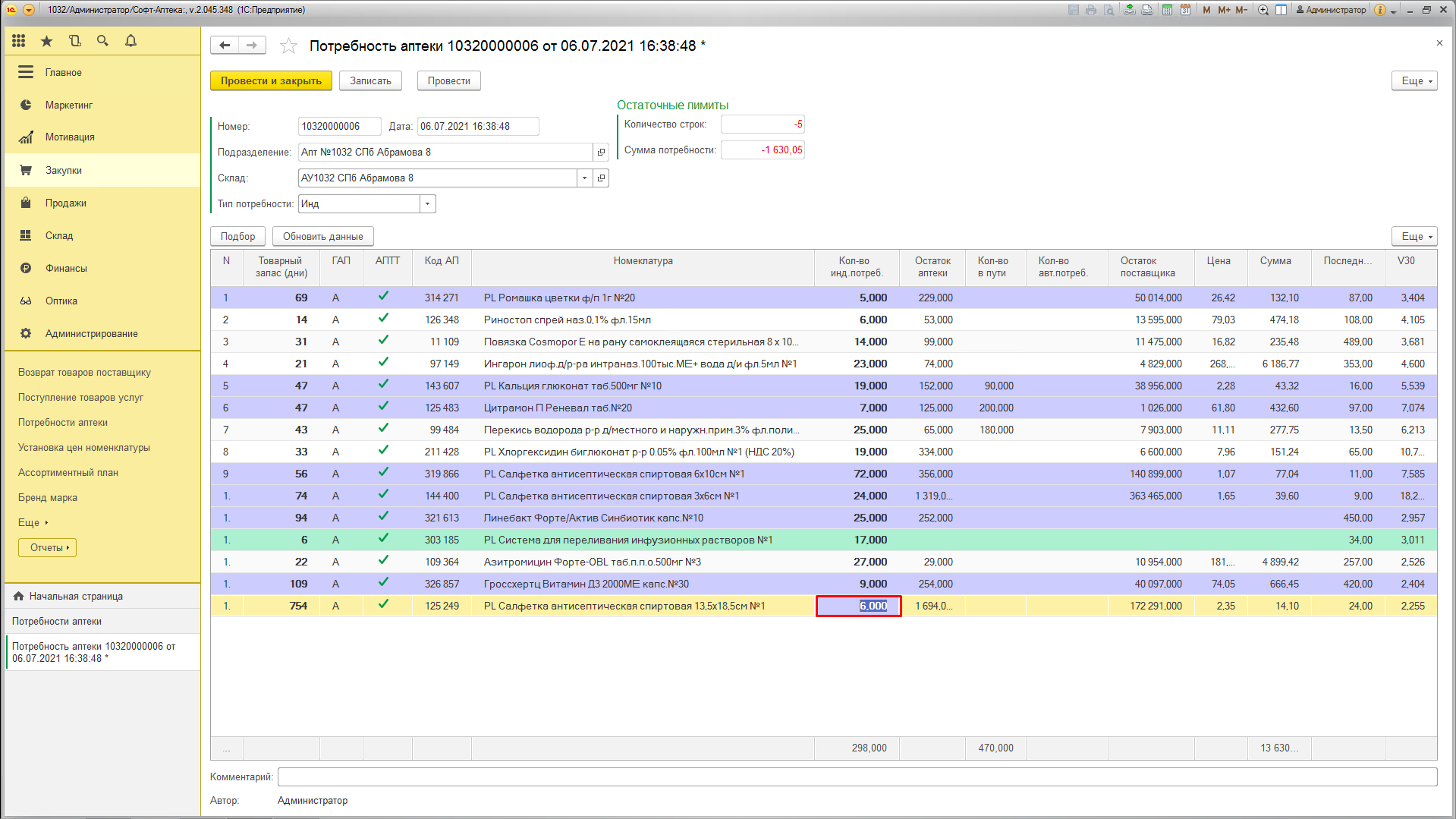
Task: Open Favorites star in left toolbar
Action: pos(46,41)
